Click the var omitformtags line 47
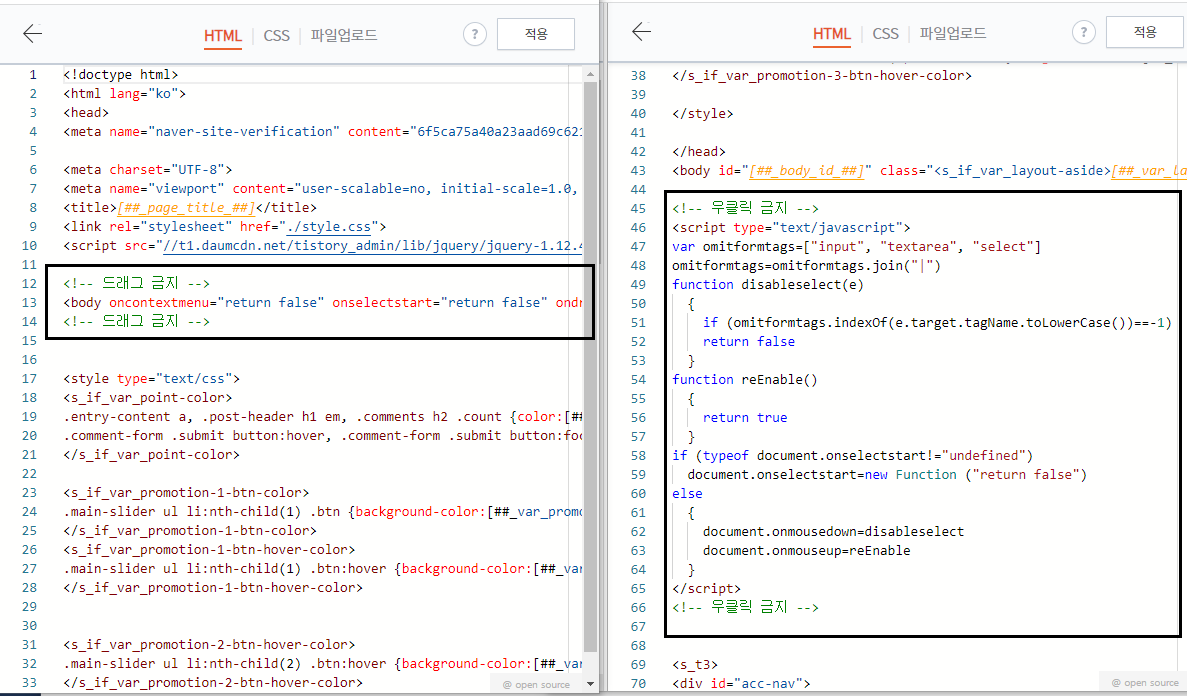Screen dimensions: 1187x696 click(x=857, y=246)
